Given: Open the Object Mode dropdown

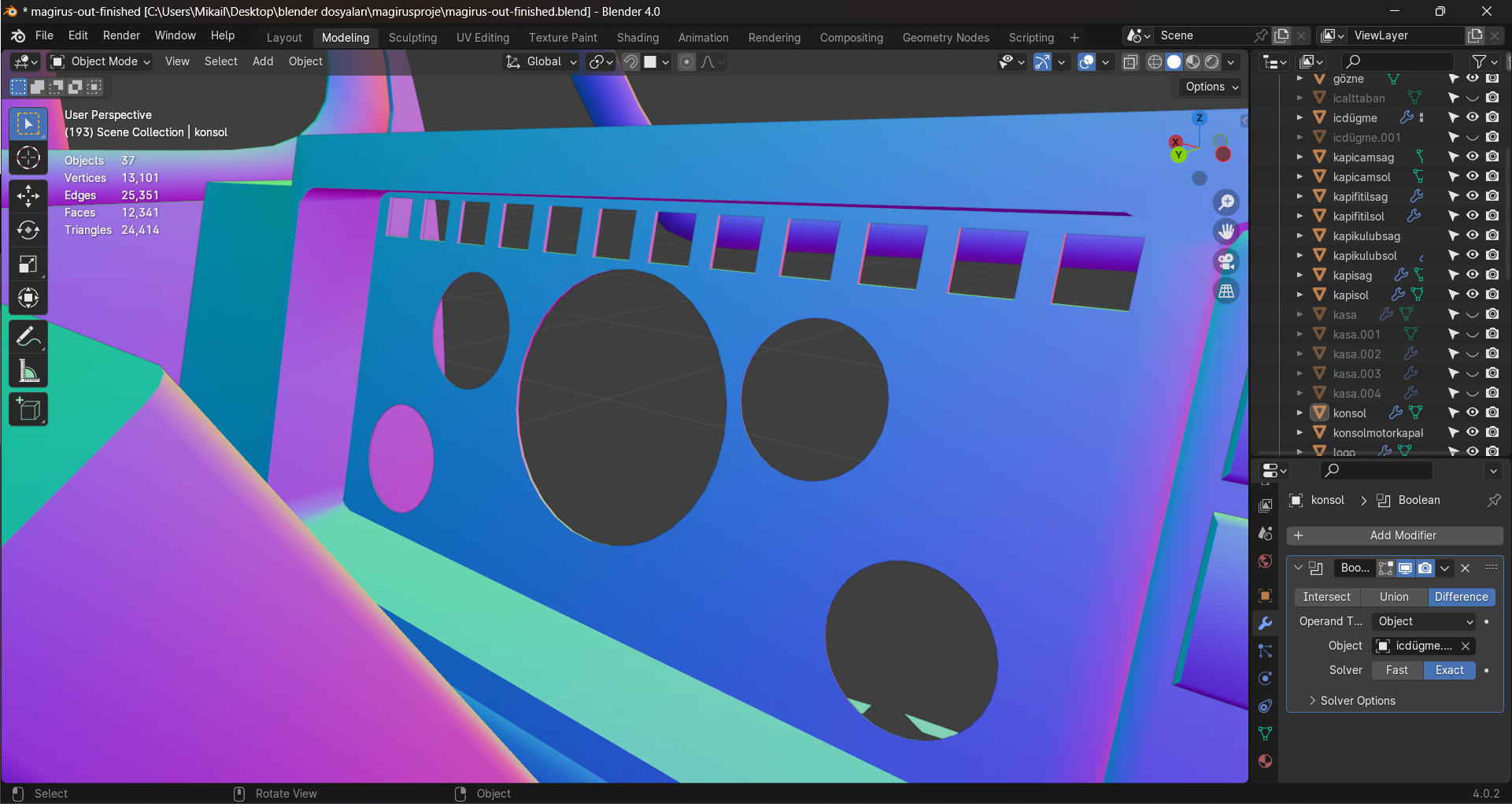Looking at the screenshot, I should pyautogui.click(x=101, y=61).
